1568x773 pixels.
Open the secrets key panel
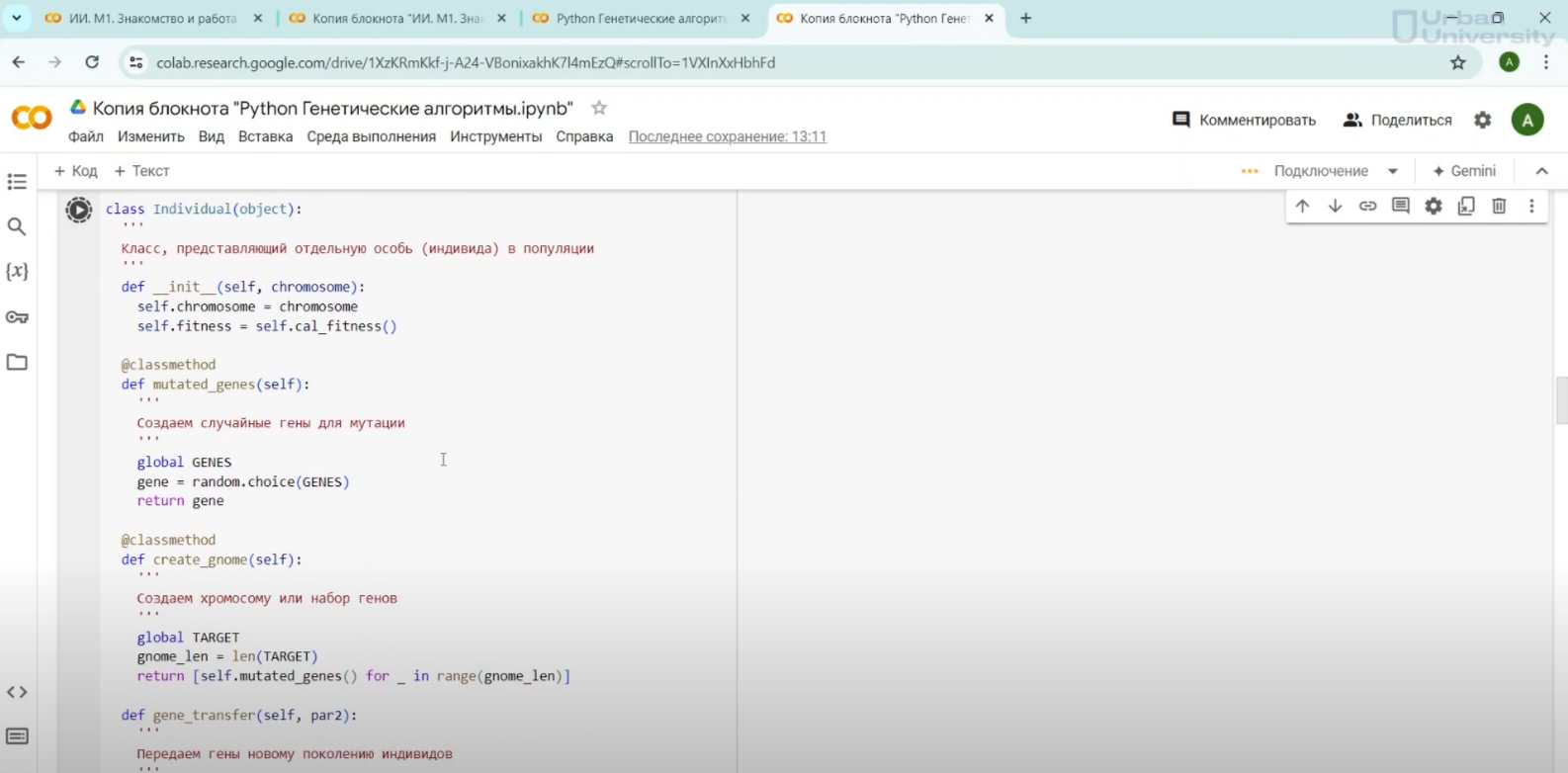pos(17,317)
